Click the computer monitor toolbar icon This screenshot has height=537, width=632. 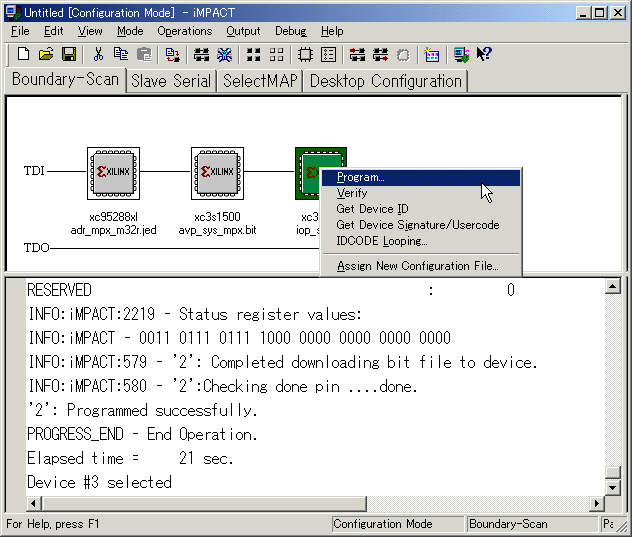pos(461,54)
